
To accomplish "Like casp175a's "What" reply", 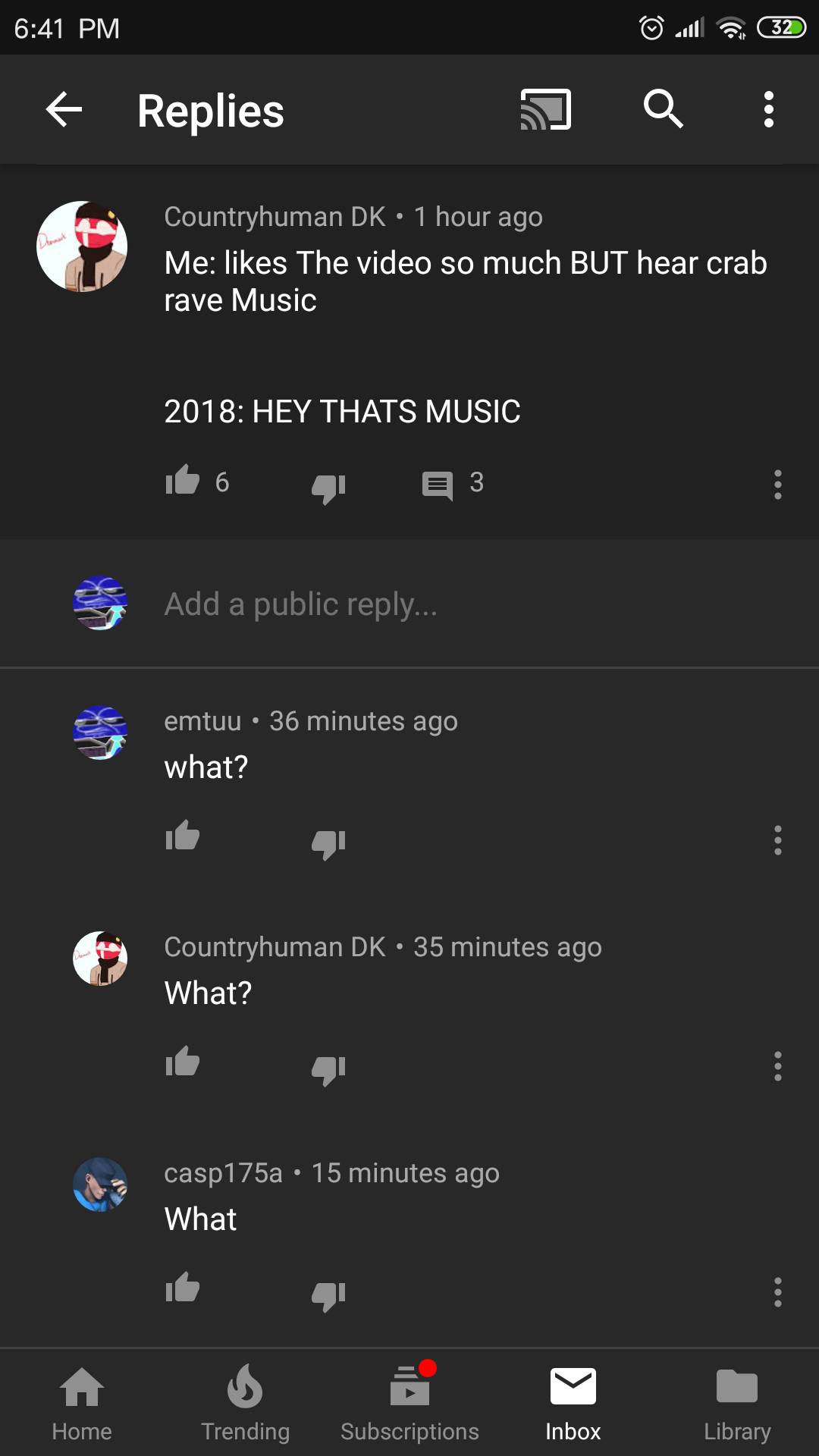I will point(183,1288).
